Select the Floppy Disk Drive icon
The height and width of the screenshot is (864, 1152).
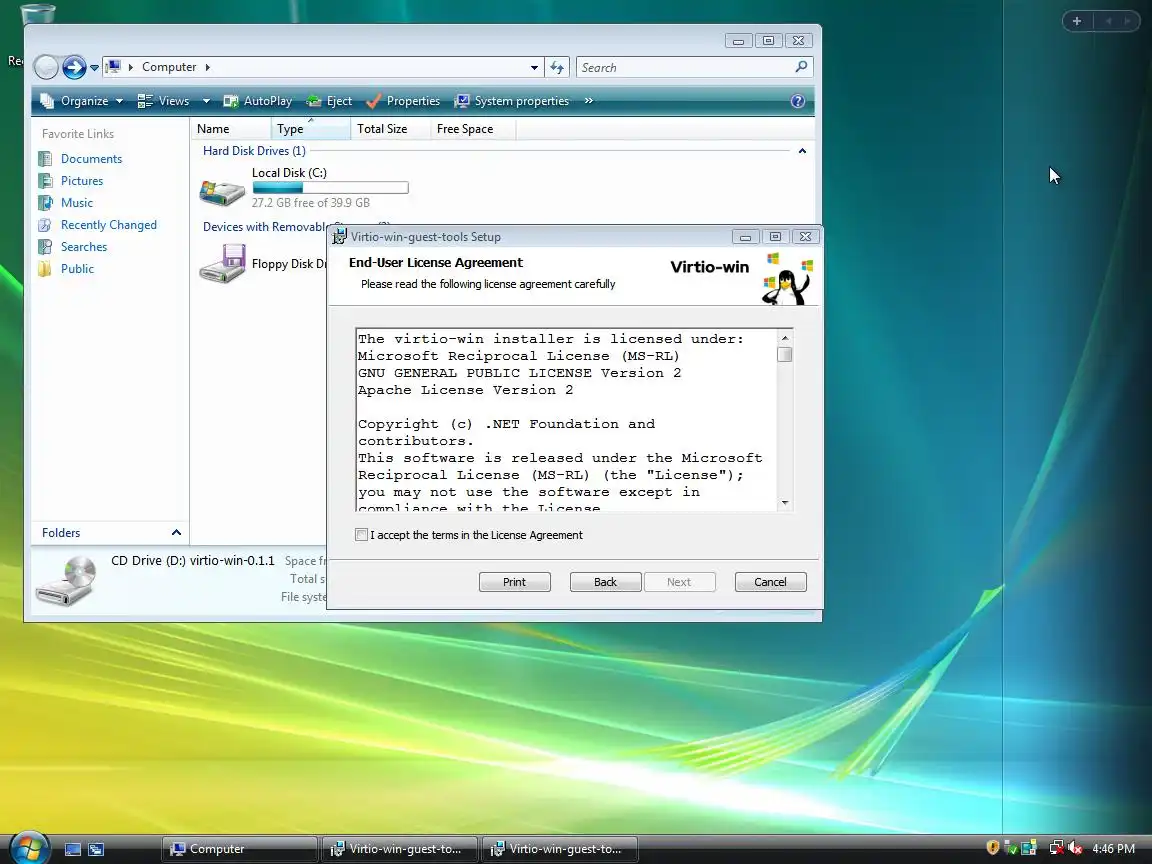pyautogui.click(x=222, y=264)
